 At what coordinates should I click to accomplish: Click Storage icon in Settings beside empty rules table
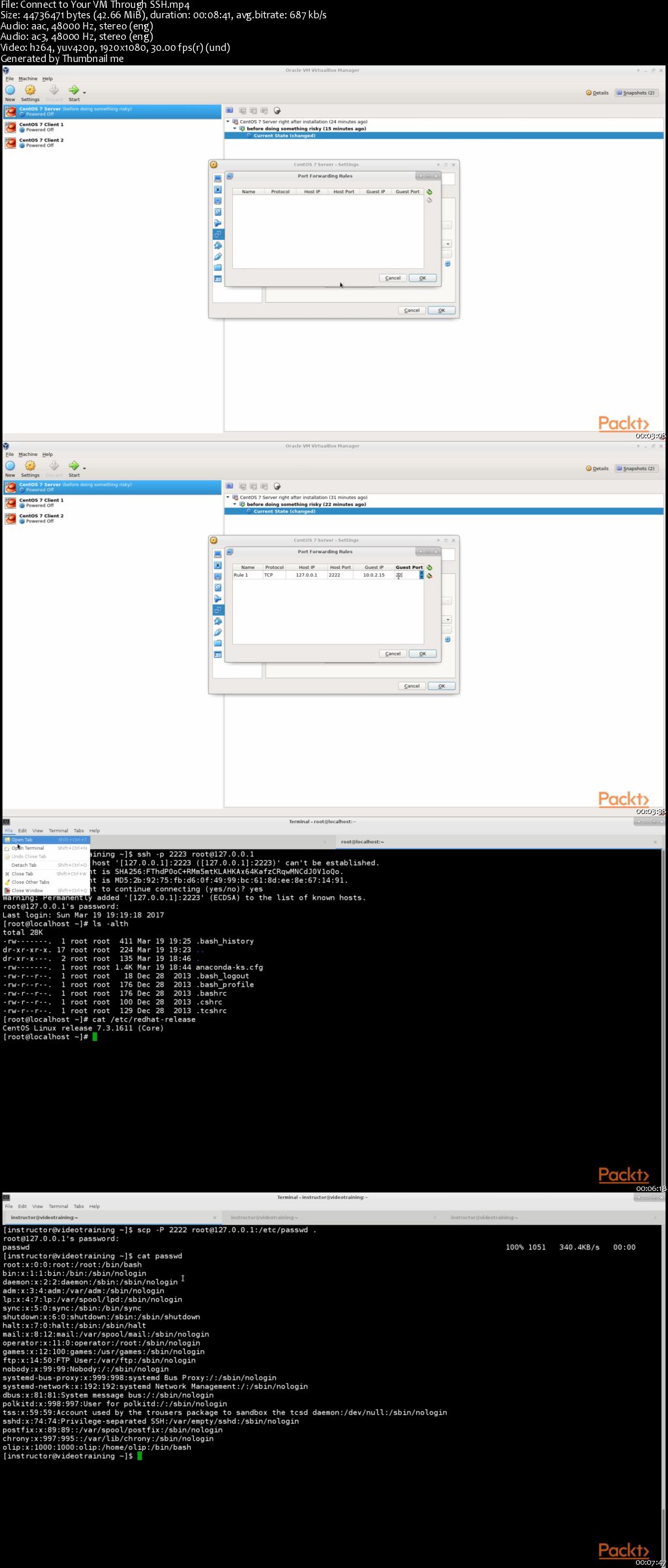point(218,211)
